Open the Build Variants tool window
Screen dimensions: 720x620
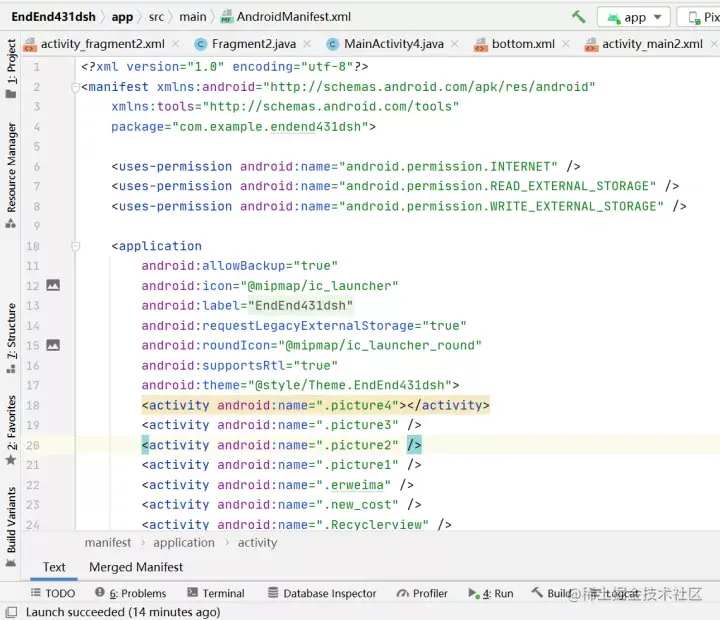11,526
